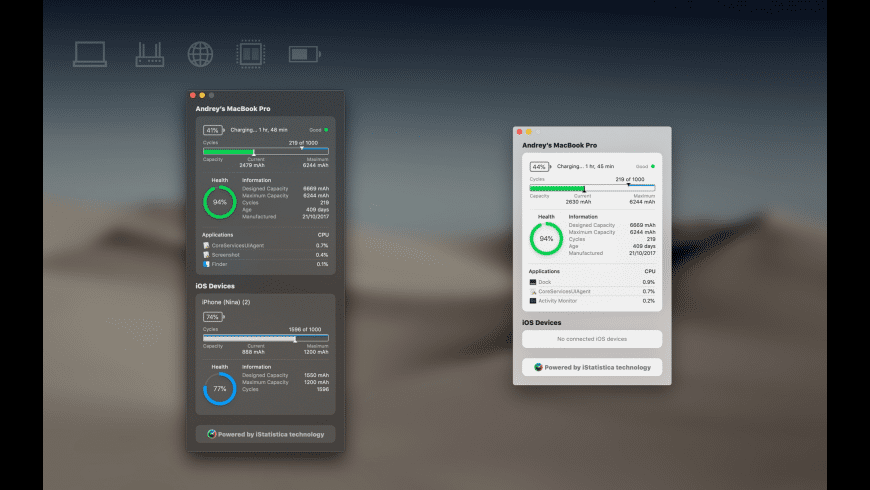The height and width of the screenshot is (490, 870).
Task: Click the 94% health ring in dark window
Action: (x=220, y=202)
